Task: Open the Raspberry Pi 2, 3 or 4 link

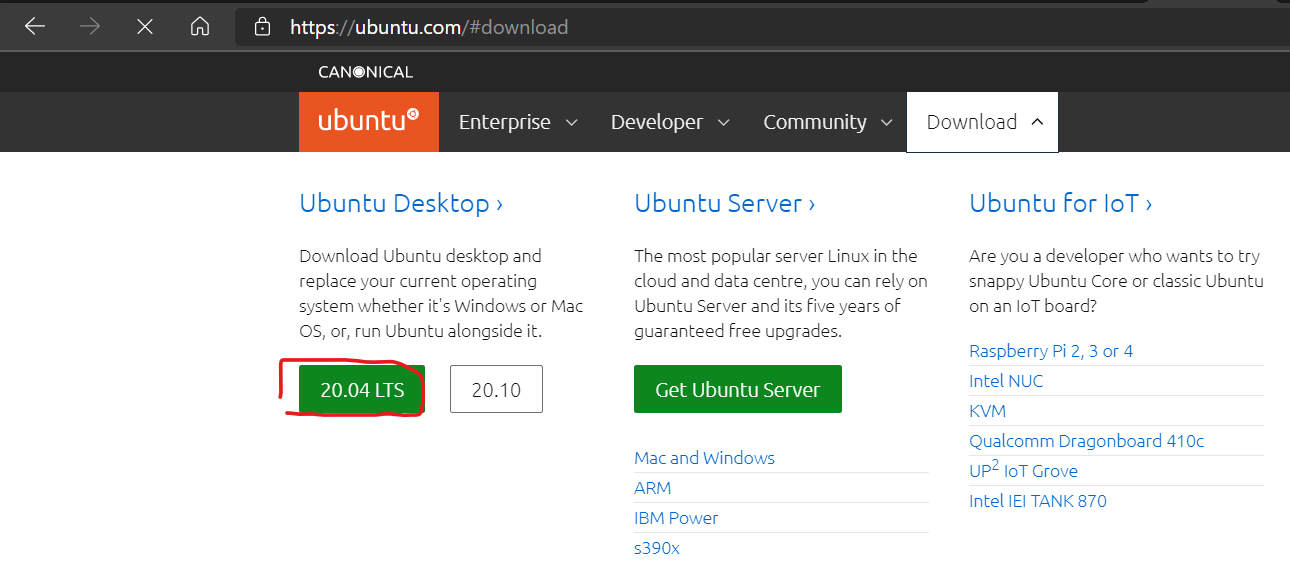Action: click(x=1051, y=350)
